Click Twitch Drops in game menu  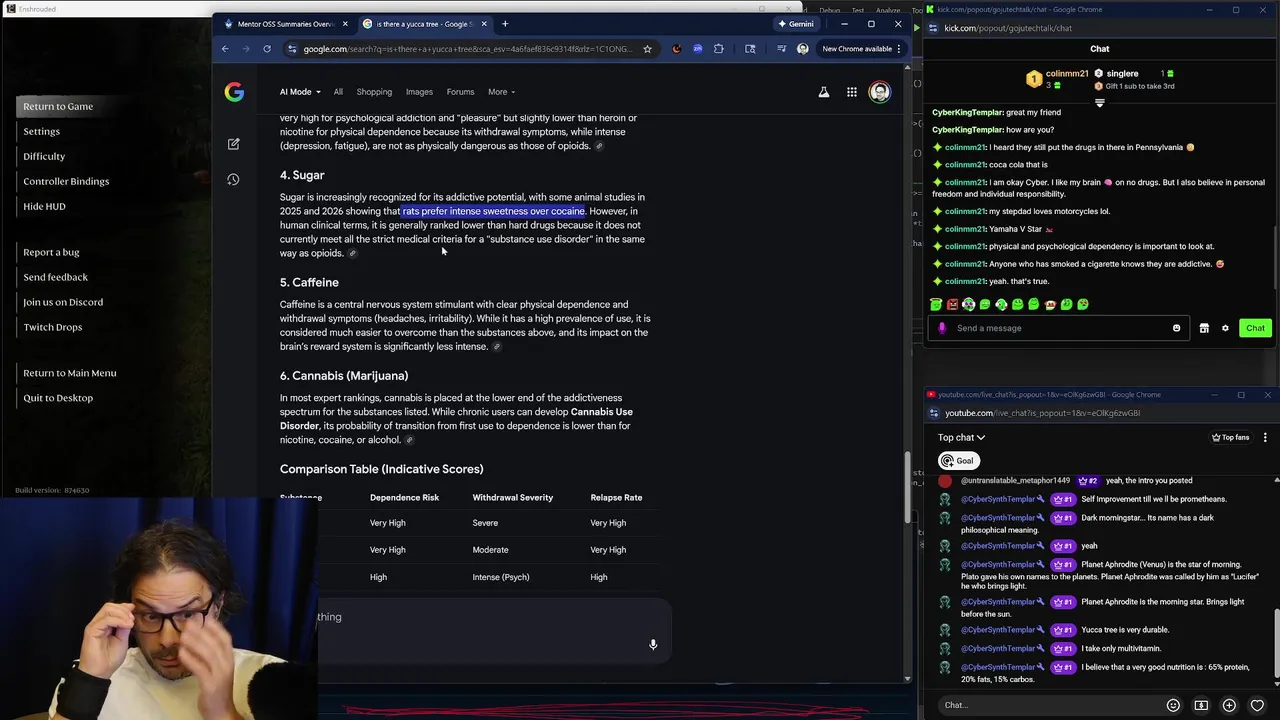coord(53,327)
